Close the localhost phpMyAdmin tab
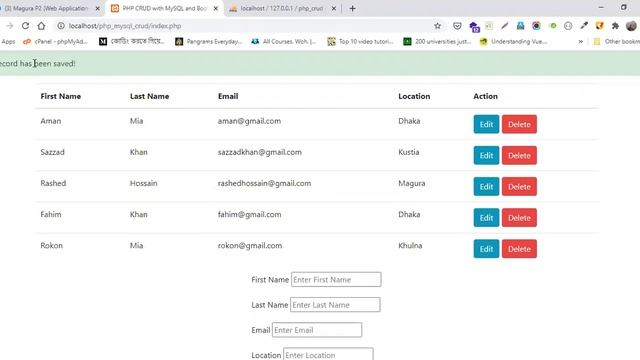640x360 pixels. (334, 8)
